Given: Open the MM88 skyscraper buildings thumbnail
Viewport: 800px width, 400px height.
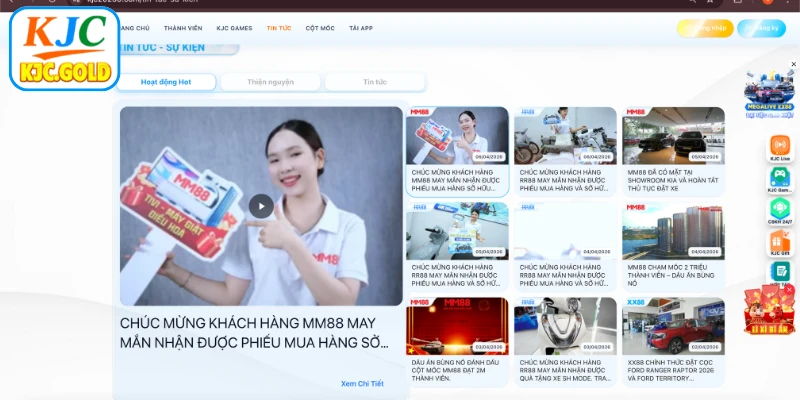Looking at the screenshot, I should (673, 231).
